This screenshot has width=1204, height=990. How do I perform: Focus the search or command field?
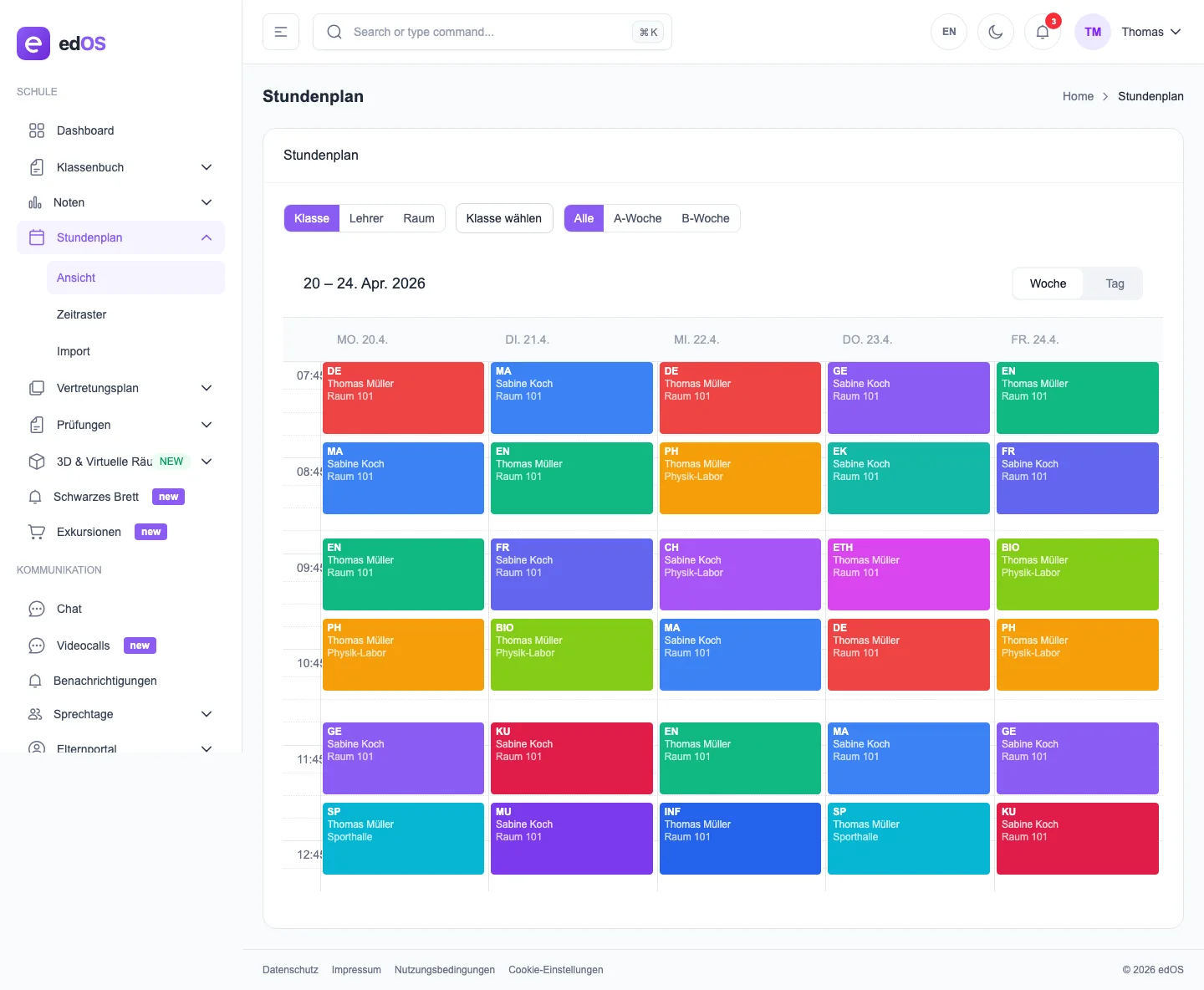click(x=492, y=32)
